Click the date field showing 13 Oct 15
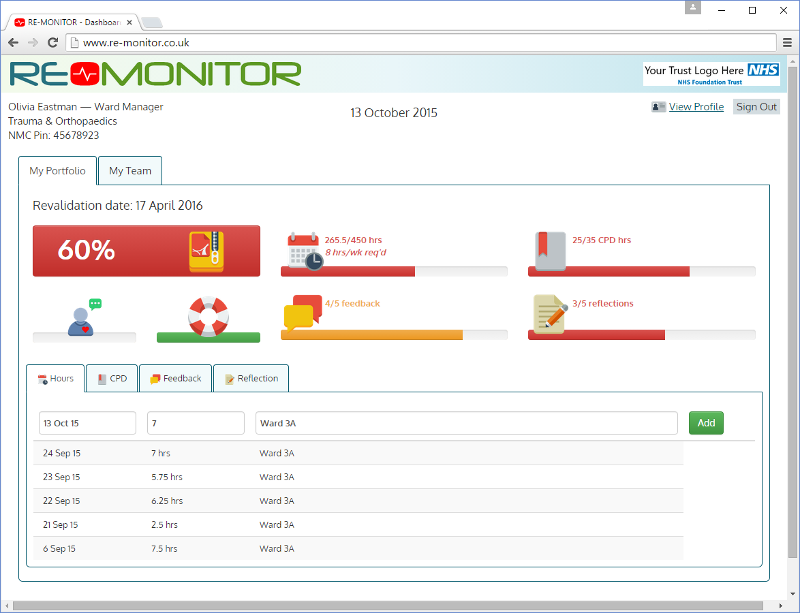The image size is (800, 613). click(x=88, y=423)
